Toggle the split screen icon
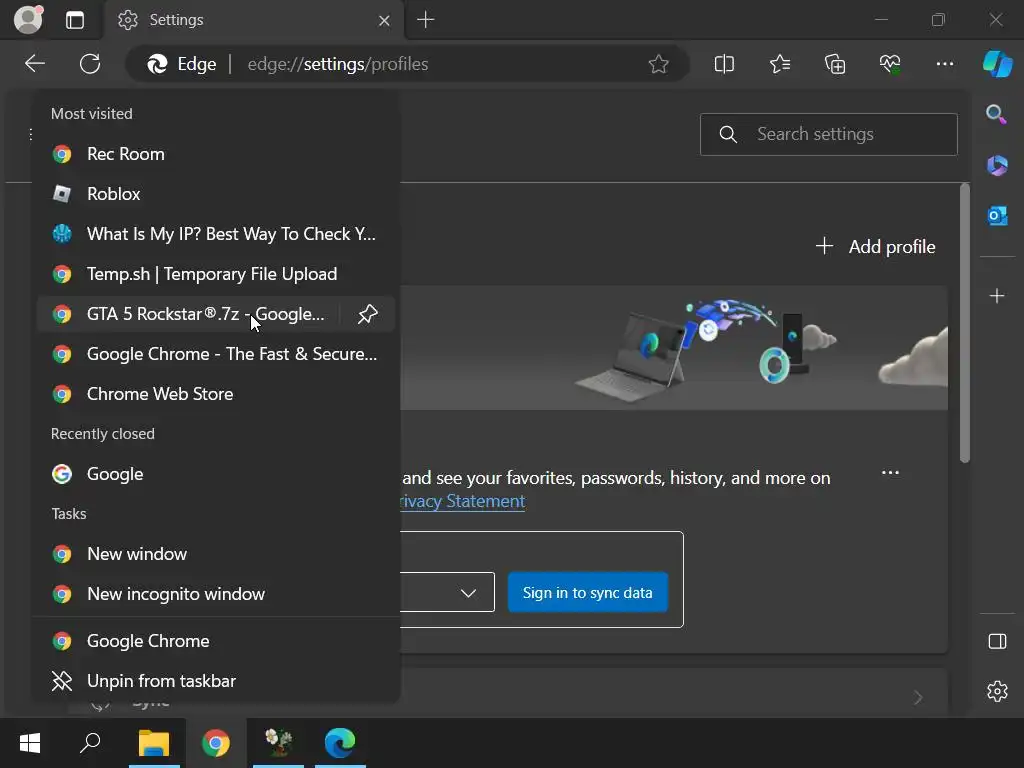This screenshot has height=768, width=1024. click(x=724, y=64)
